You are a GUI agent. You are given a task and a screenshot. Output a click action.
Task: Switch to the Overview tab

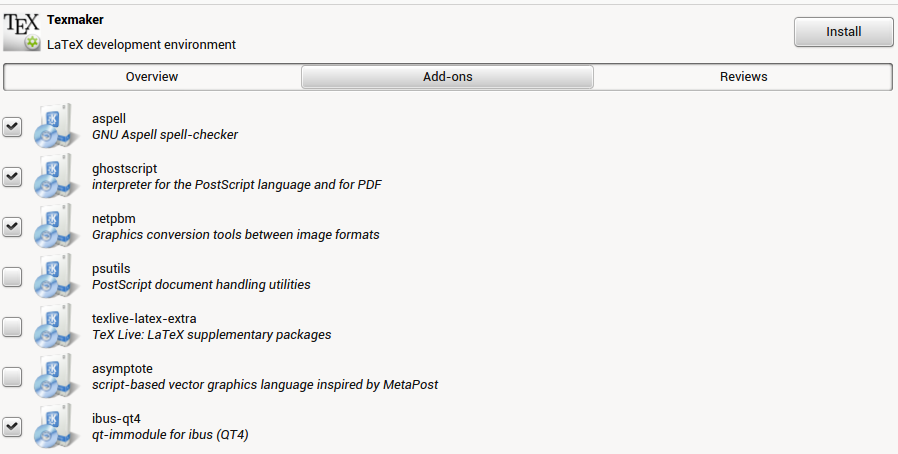[x=152, y=77]
